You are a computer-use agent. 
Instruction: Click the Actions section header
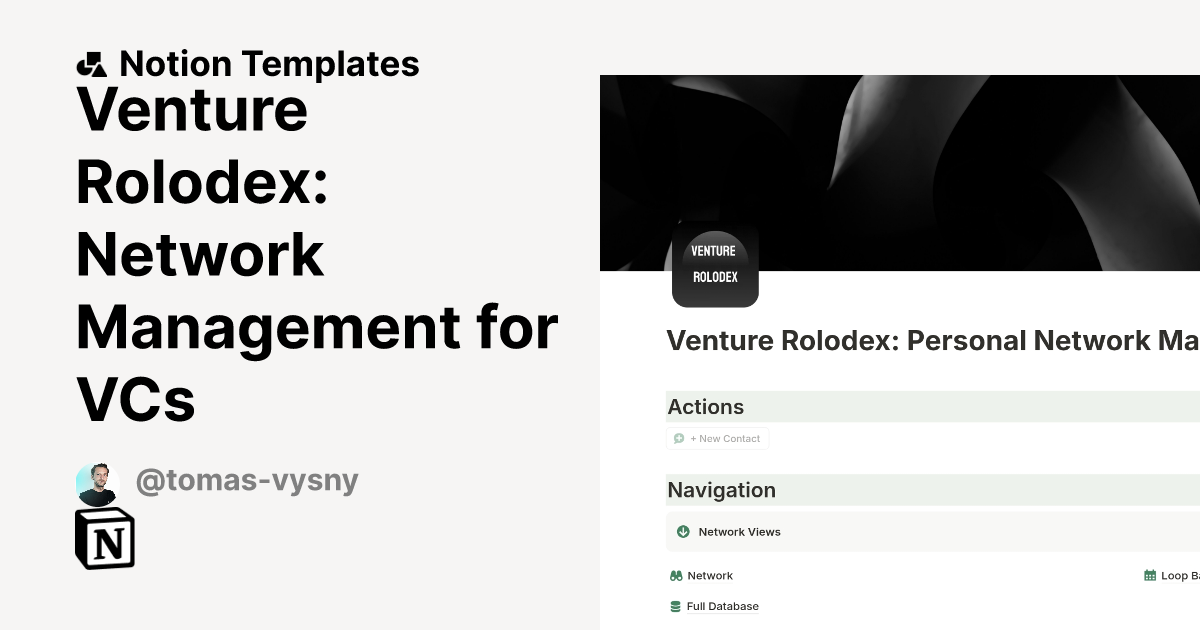pyautogui.click(x=706, y=407)
